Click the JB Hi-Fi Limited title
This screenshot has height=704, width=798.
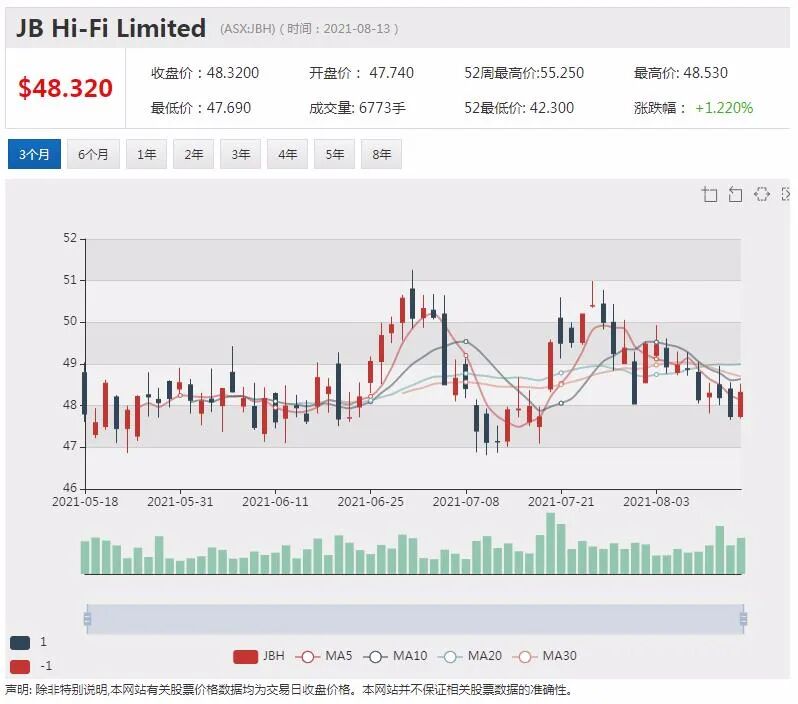click(111, 29)
